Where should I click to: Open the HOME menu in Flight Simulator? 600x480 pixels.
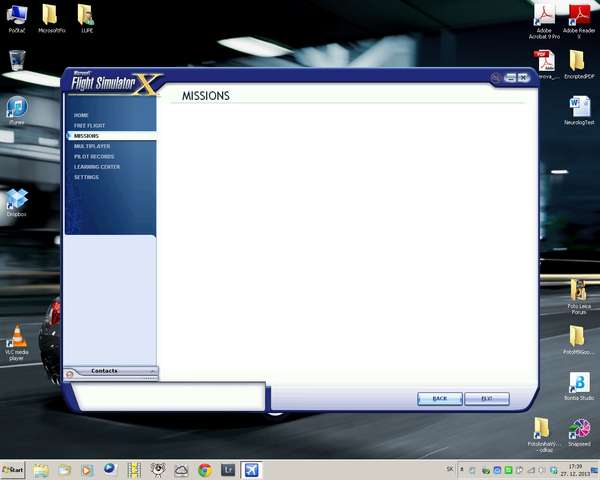coord(81,115)
